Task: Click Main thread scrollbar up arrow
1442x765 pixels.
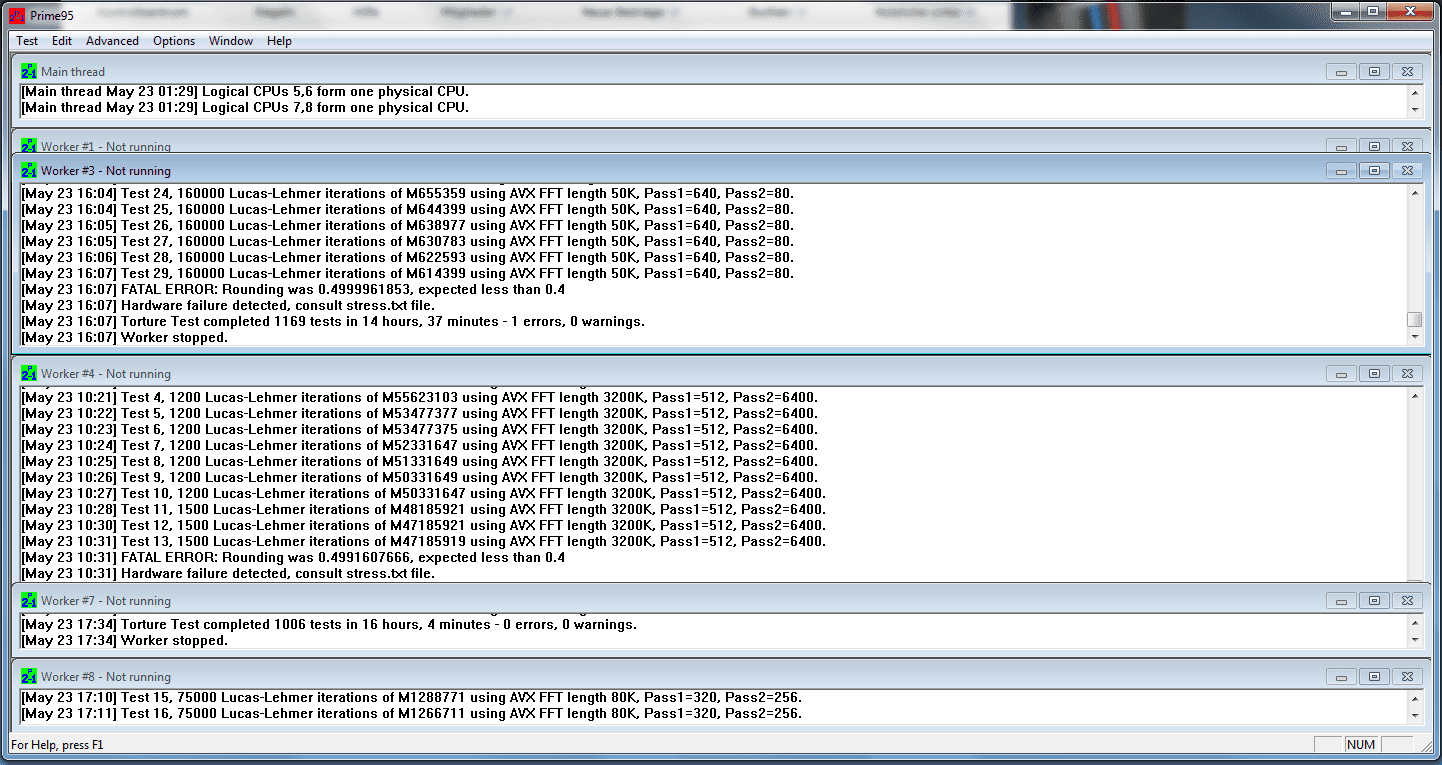Action: (1414, 92)
